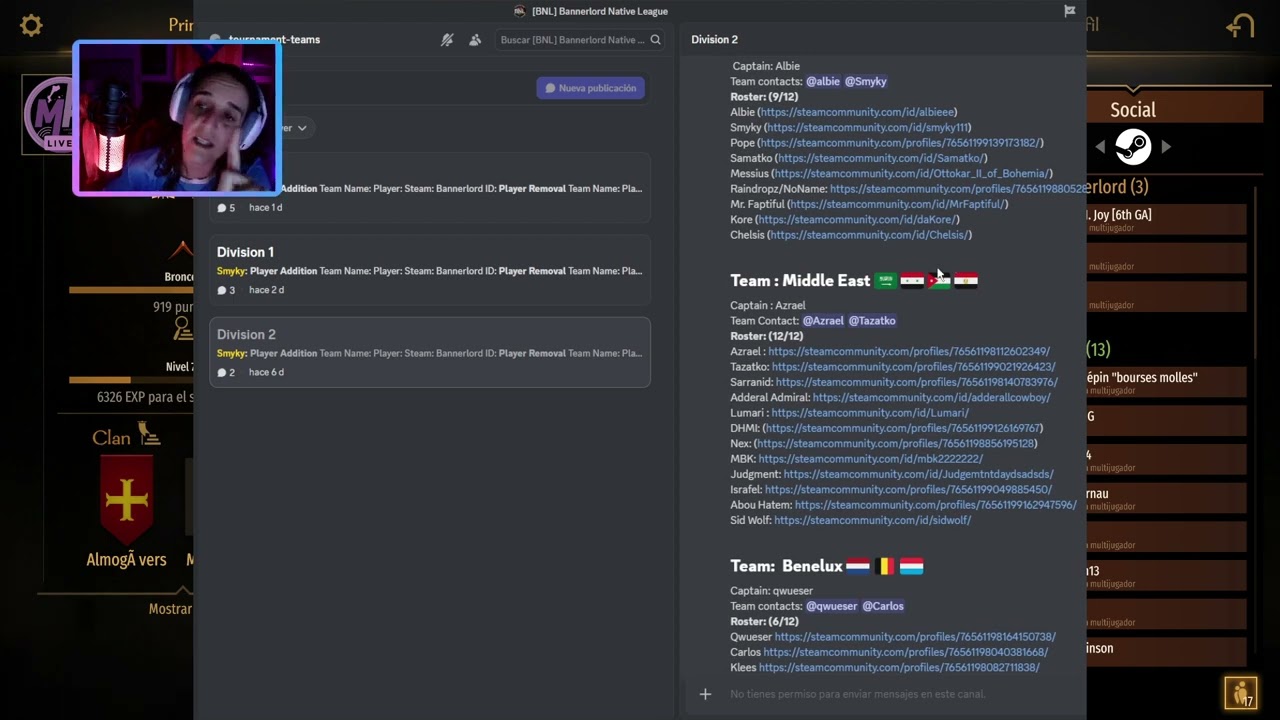Screen dimensions: 1280x720
Task: Show the member list icon
Action: click(x=475, y=40)
